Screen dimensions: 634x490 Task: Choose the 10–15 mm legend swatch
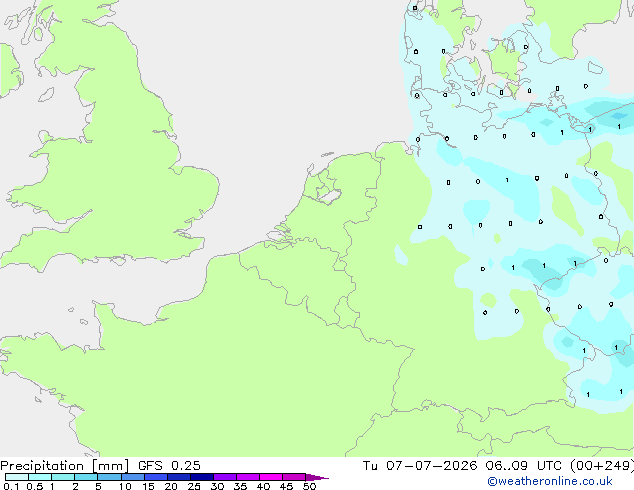point(132,477)
